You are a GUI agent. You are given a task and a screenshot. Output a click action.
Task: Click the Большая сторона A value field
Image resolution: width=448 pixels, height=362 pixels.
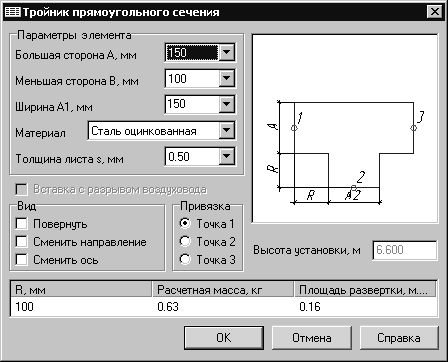click(x=192, y=53)
